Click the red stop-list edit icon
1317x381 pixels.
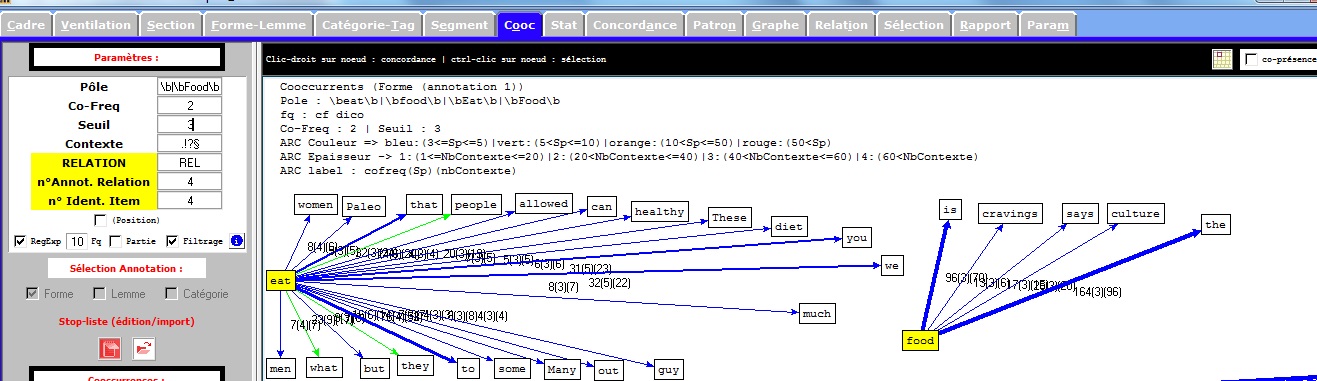(109, 348)
